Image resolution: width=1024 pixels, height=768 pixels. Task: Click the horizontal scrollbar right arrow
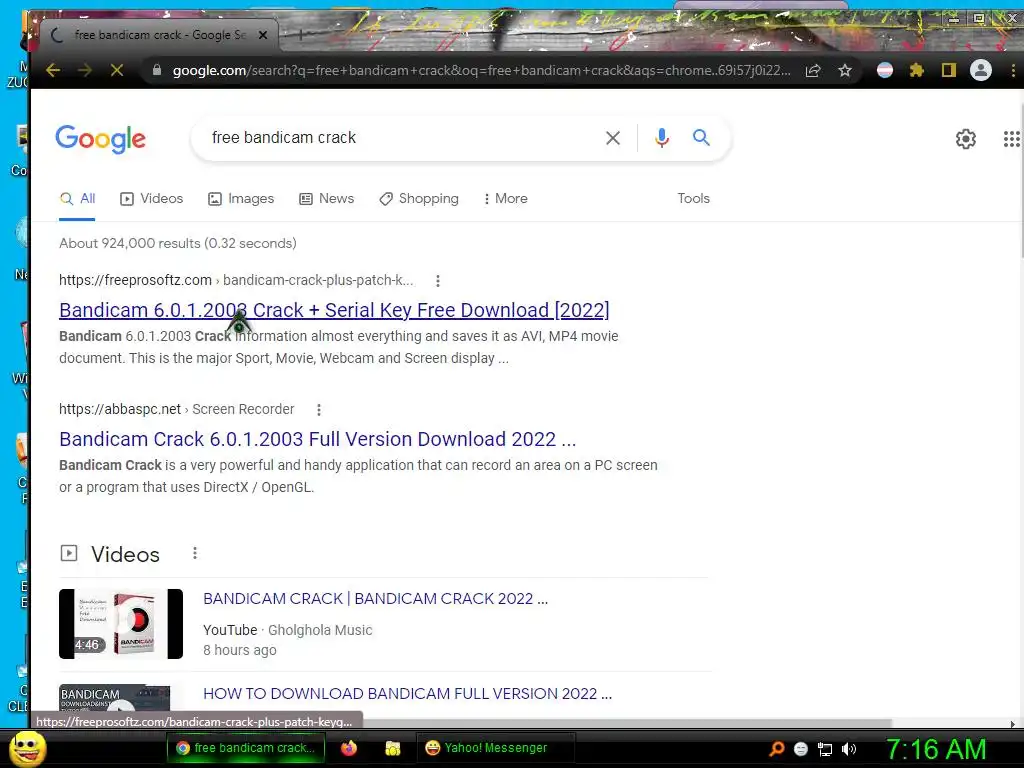(1012, 724)
